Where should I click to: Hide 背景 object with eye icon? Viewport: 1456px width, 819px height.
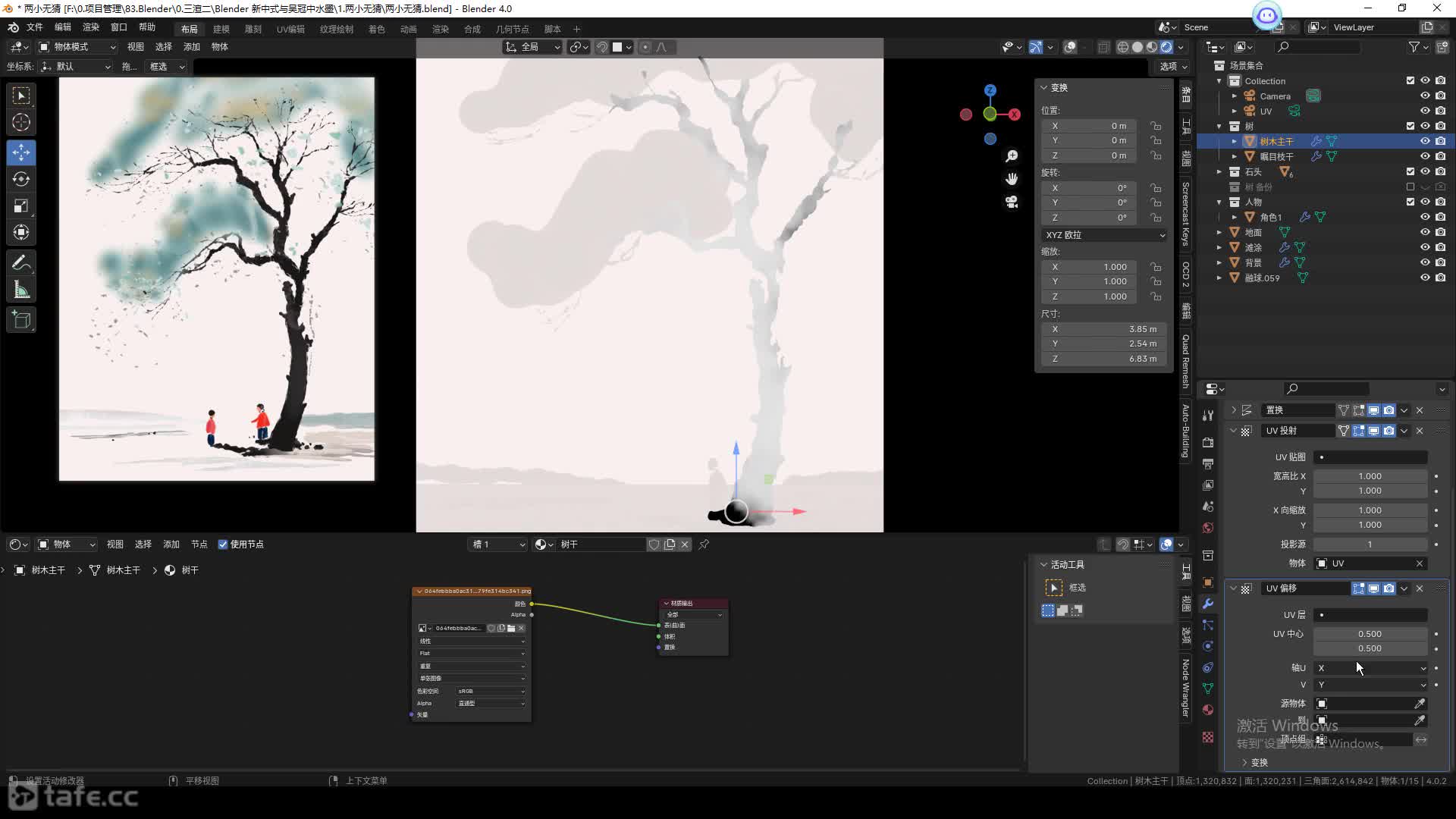[1425, 262]
